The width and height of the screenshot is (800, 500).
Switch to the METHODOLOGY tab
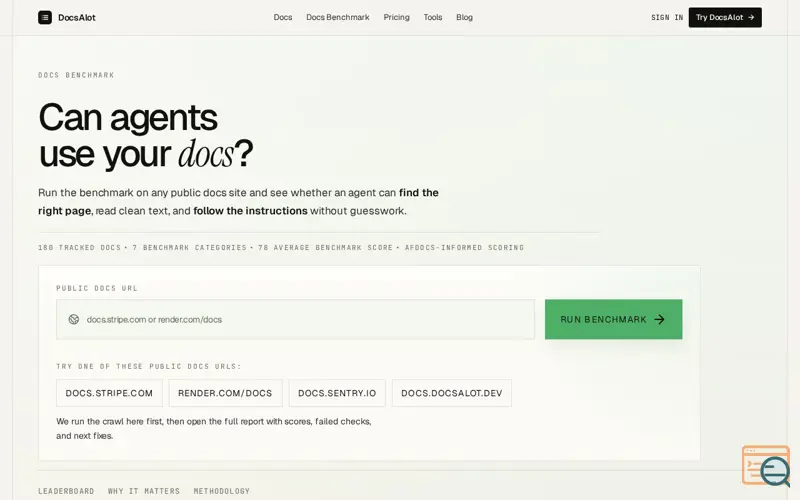[221, 491]
